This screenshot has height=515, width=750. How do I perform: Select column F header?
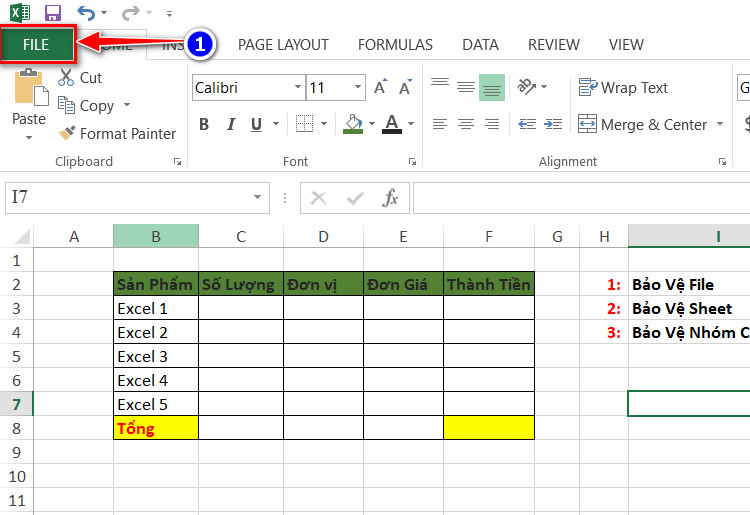coord(489,236)
